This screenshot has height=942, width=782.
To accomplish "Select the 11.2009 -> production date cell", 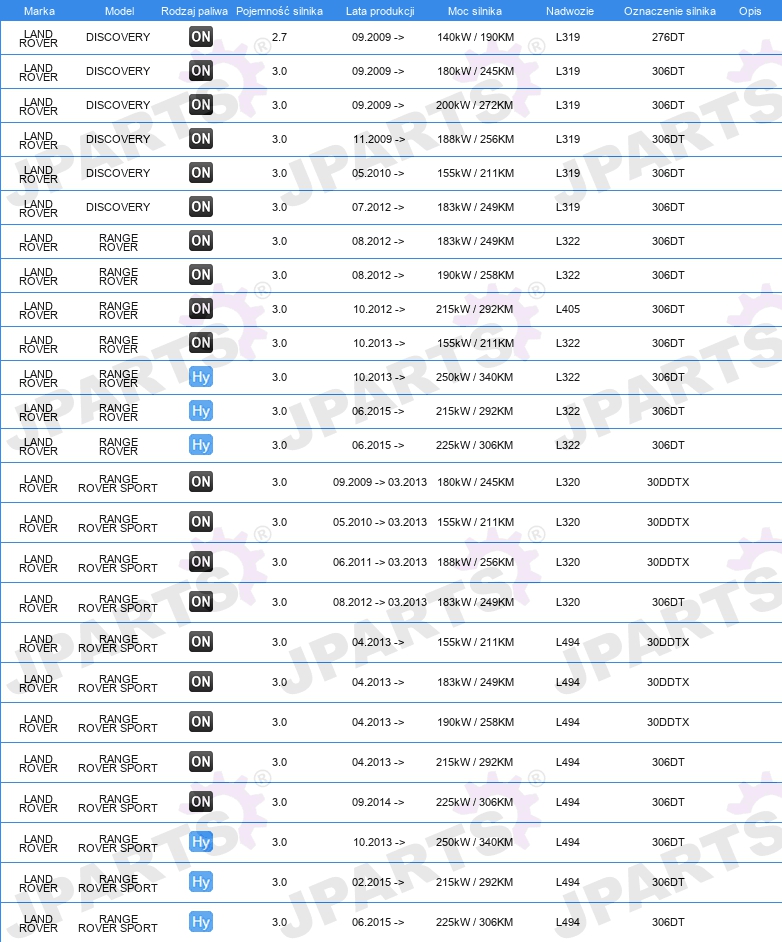I will pyautogui.click(x=379, y=139).
